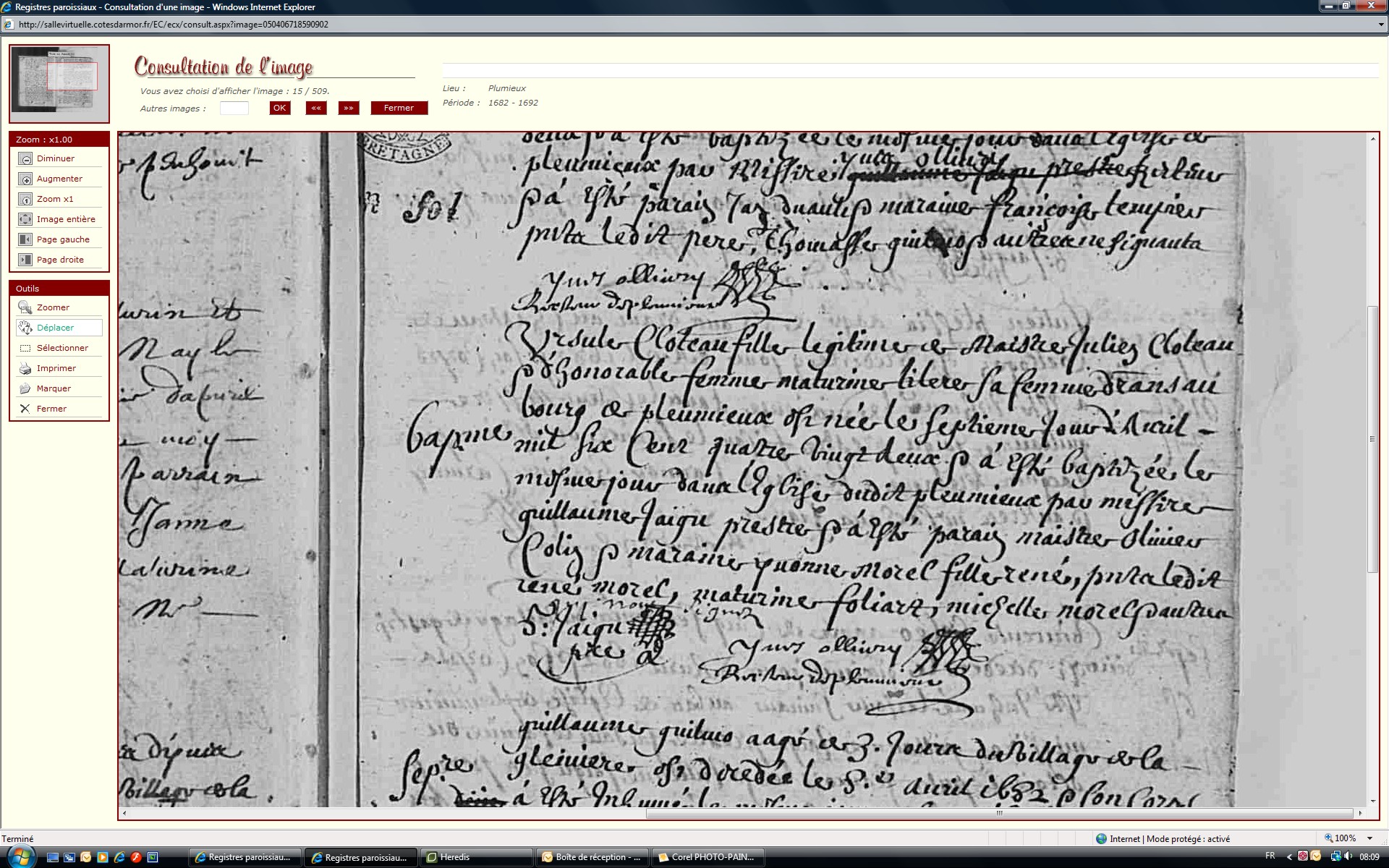Click the Diminuer zoom-out icon
The width and height of the screenshot is (1389, 868).
pos(25,158)
